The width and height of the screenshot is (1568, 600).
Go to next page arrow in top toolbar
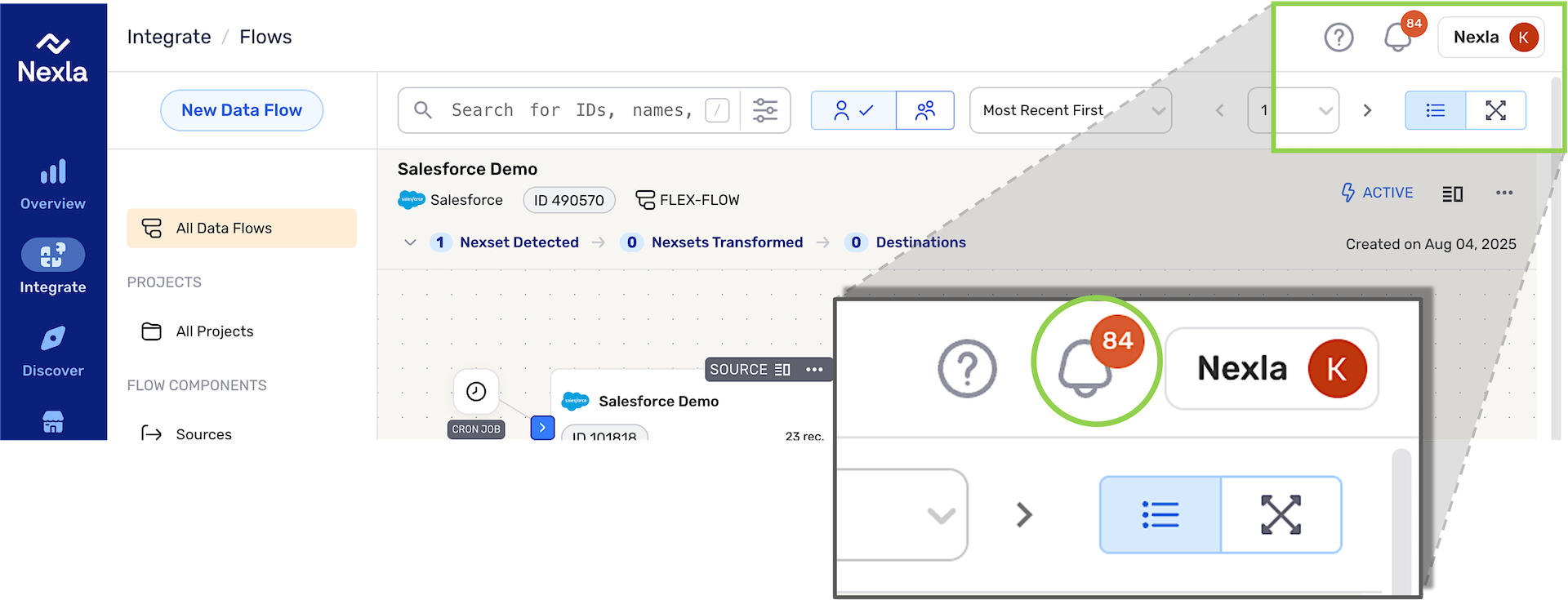pyautogui.click(x=1367, y=110)
